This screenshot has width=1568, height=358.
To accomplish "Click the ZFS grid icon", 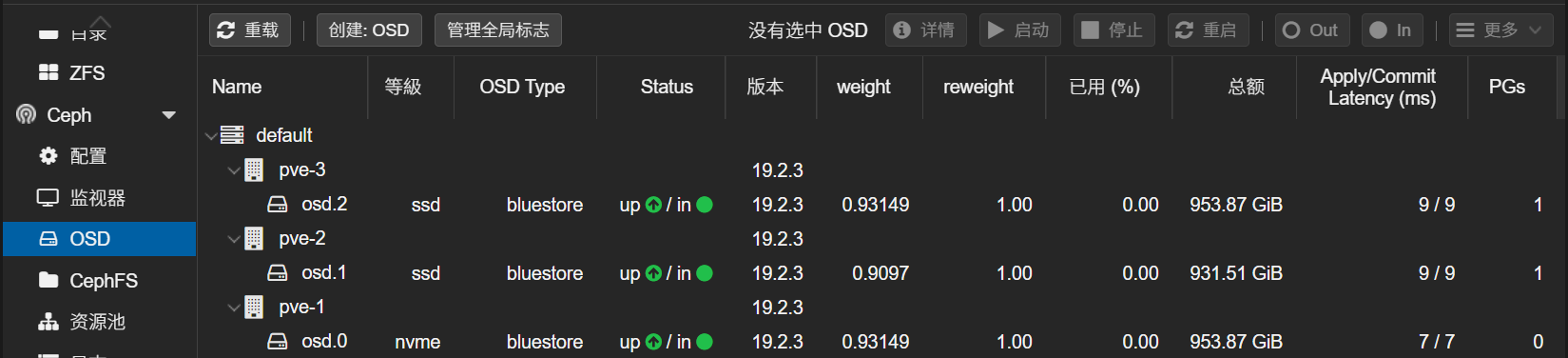I will click(x=48, y=73).
